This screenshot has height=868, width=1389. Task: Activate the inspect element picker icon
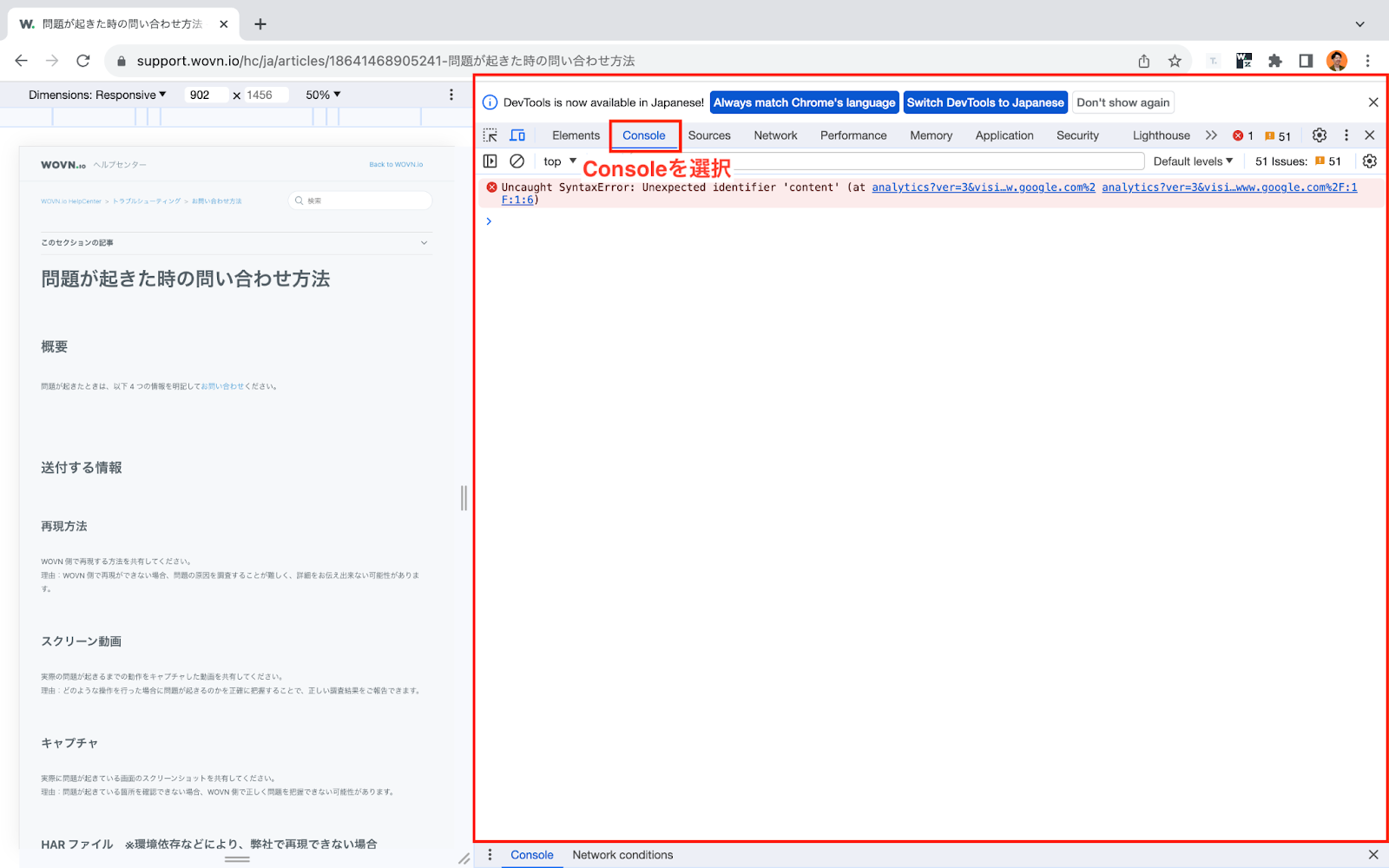coord(490,135)
